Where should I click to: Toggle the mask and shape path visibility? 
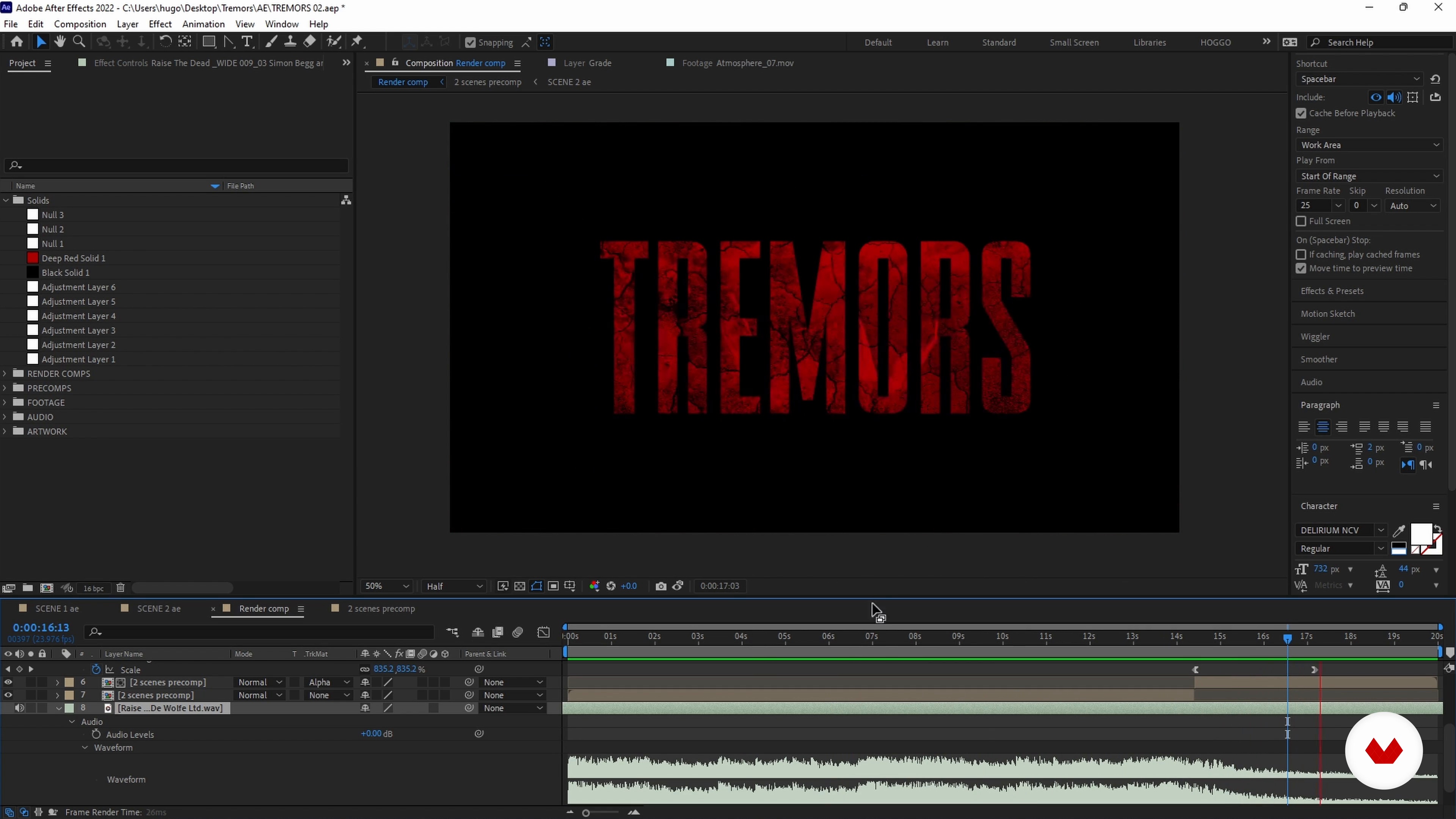(537, 586)
